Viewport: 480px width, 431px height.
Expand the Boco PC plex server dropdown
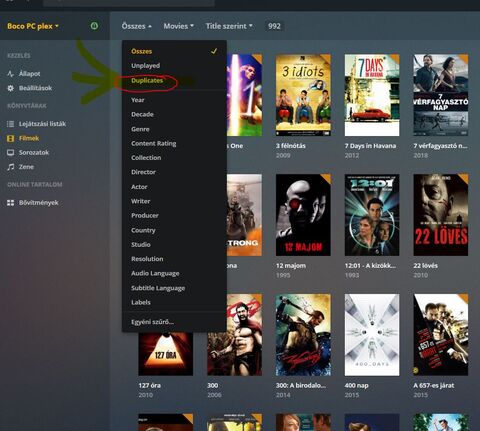(33, 26)
